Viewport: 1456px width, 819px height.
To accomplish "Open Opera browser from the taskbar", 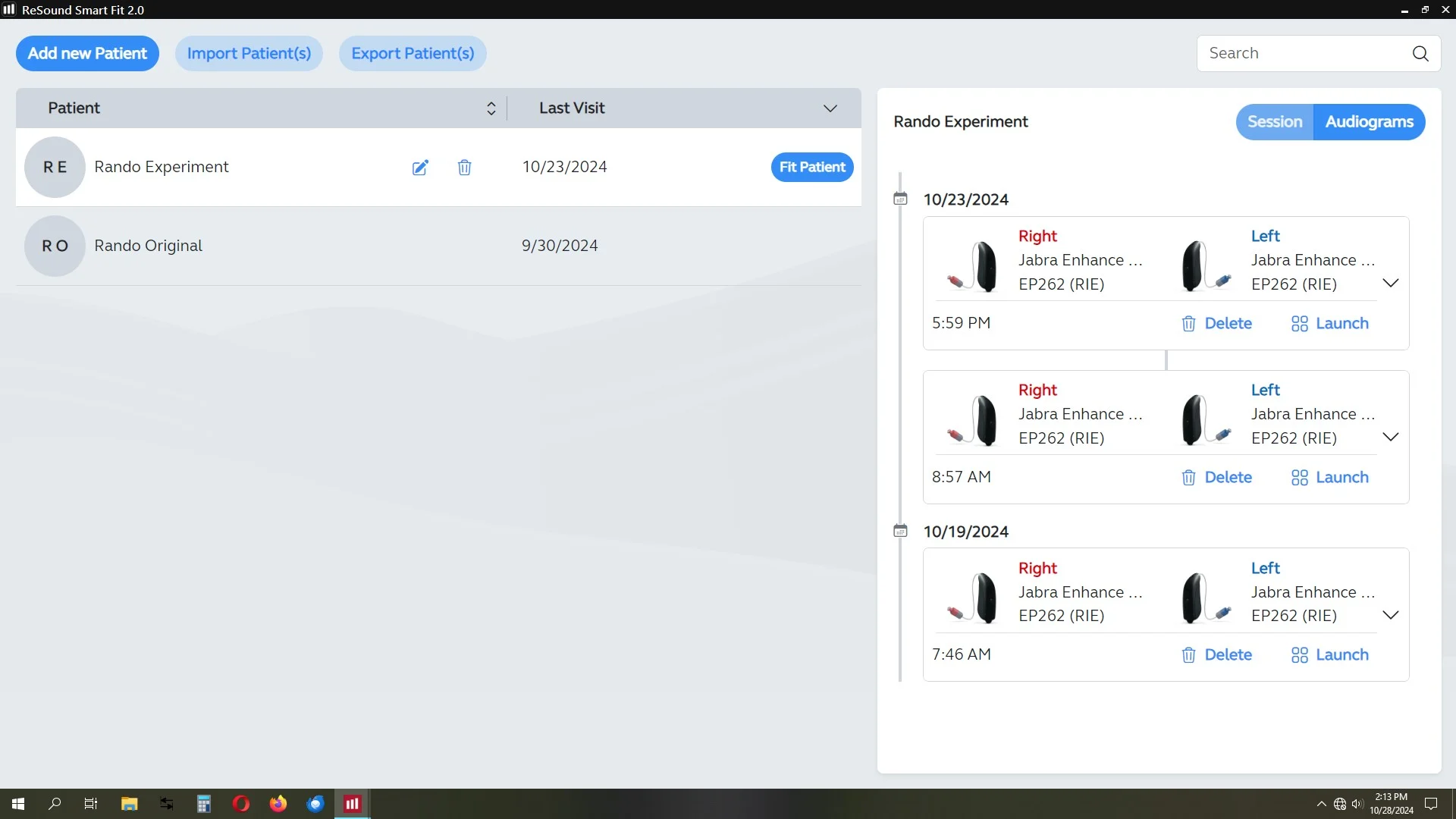I will [241, 804].
